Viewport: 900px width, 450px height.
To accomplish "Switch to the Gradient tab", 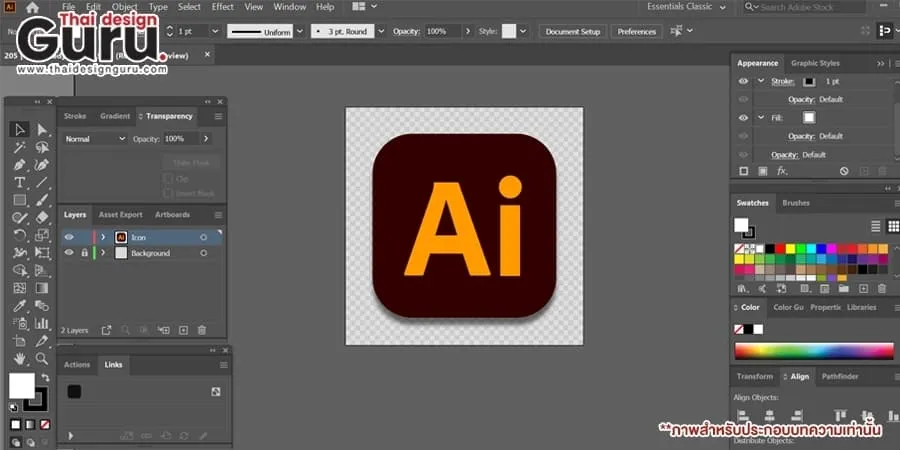I will [x=115, y=116].
